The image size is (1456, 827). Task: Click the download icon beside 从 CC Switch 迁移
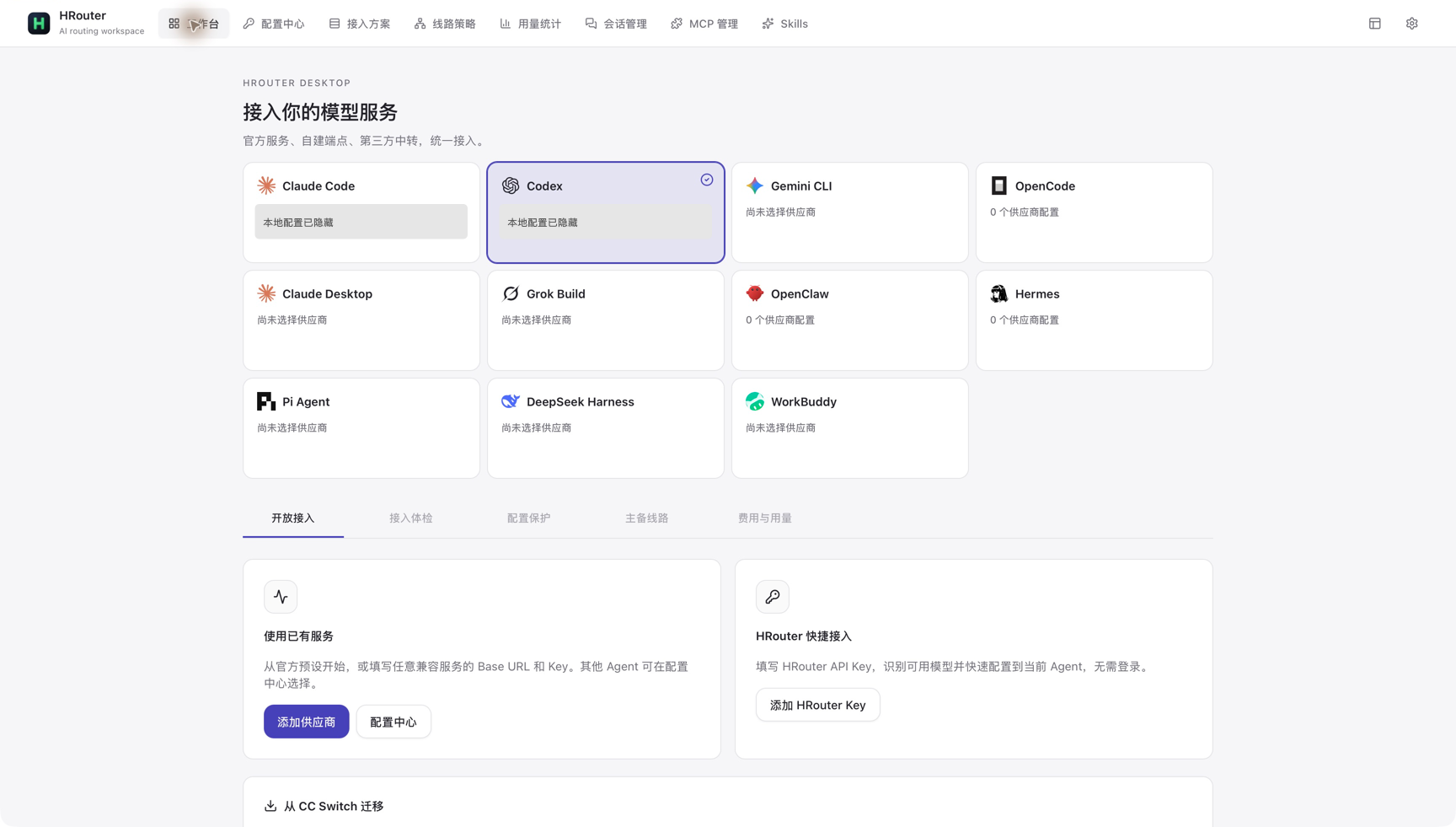coord(270,806)
